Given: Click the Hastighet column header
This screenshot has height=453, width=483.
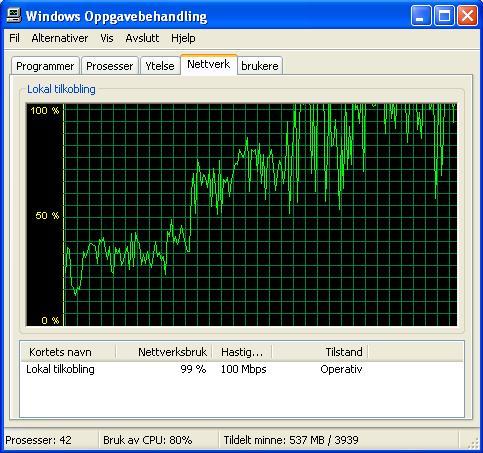Looking at the screenshot, I should [x=242, y=352].
